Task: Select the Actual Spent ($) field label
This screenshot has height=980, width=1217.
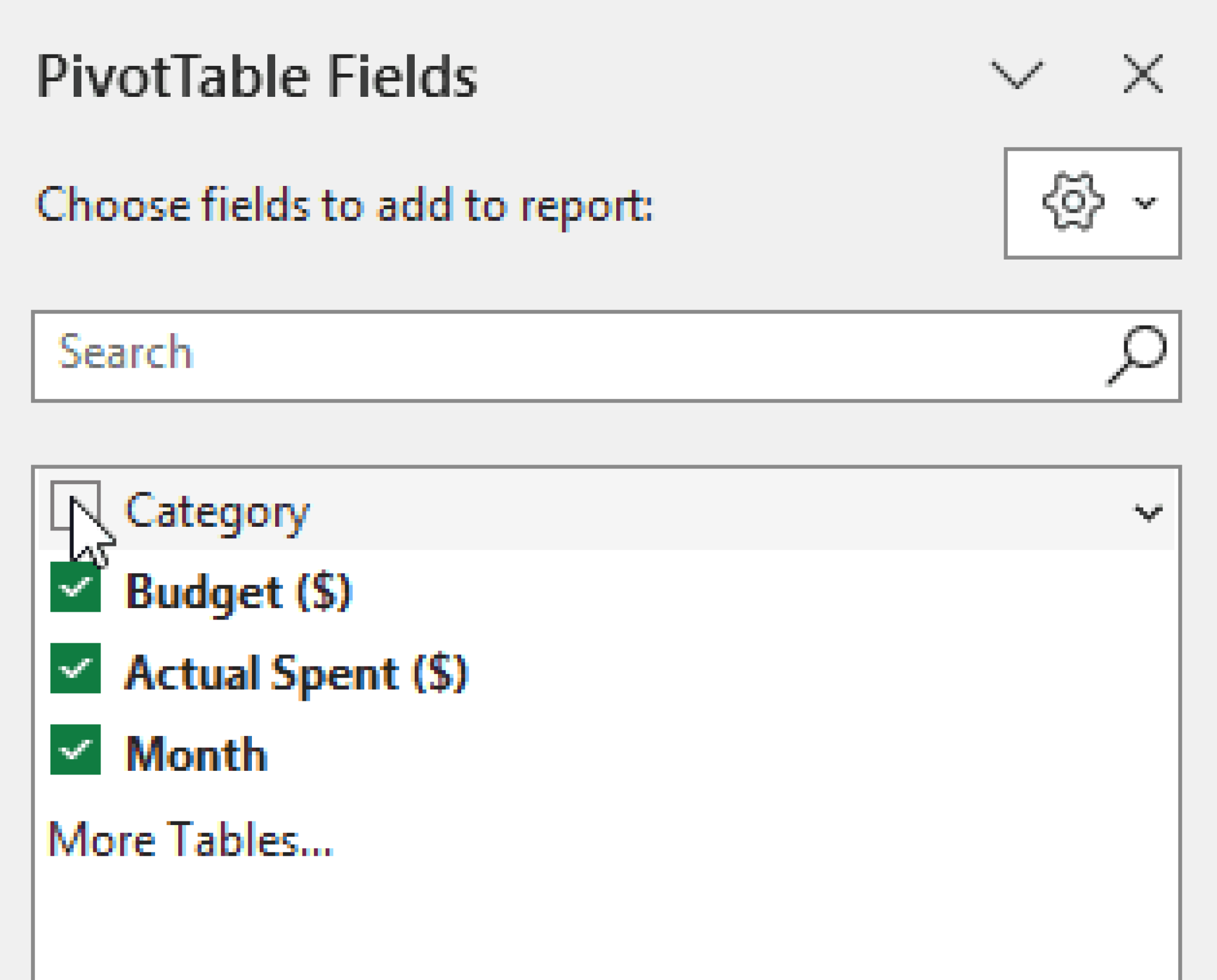Action: click(x=296, y=673)
